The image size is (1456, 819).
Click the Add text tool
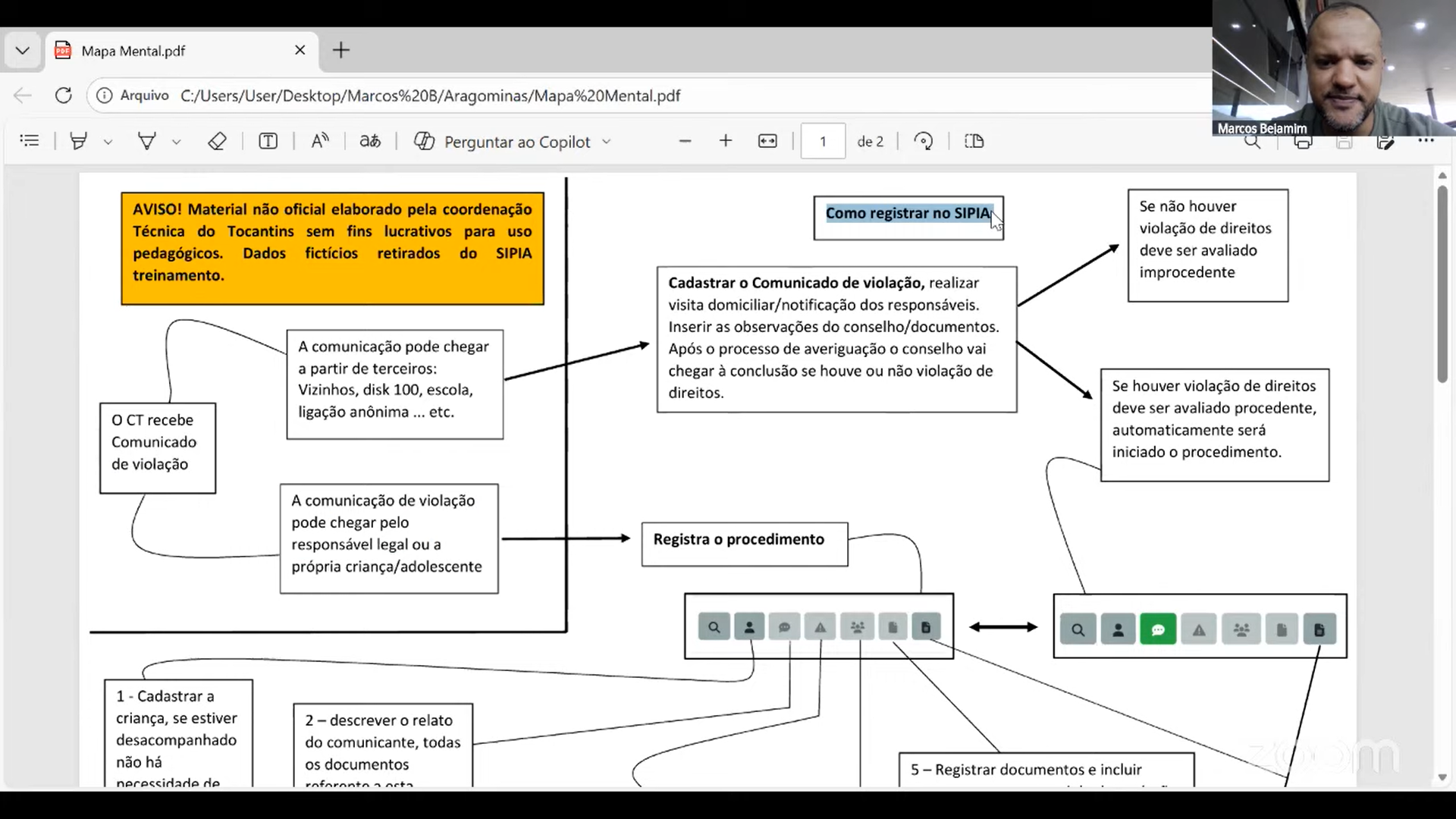pyautogui.click(x=268, y=141)
